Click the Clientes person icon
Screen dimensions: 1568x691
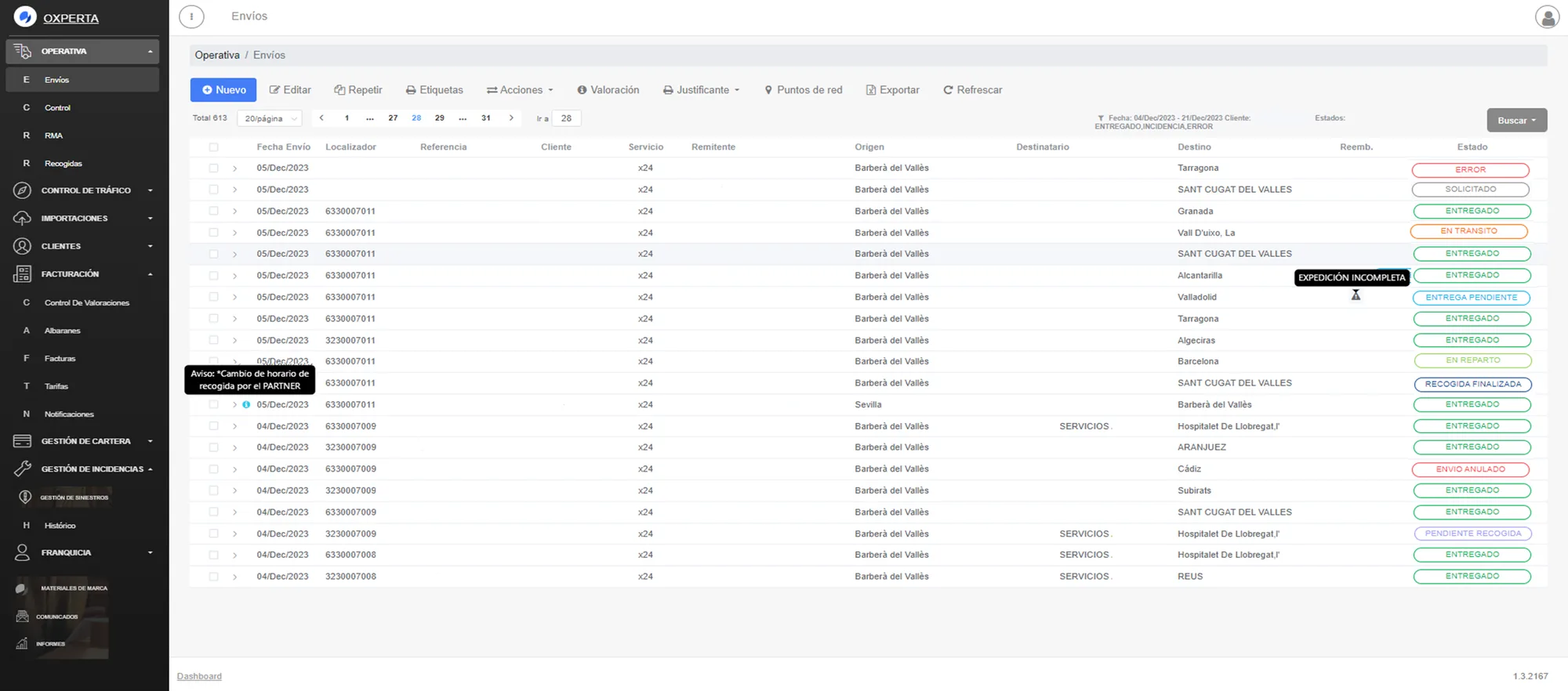(23, 246)
